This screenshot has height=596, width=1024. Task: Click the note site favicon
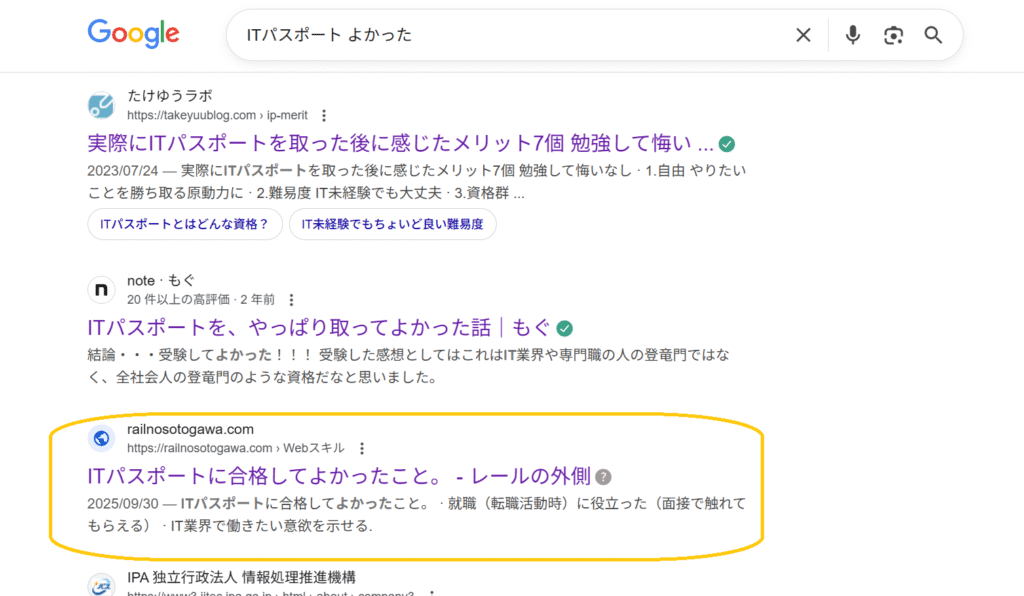pyautogui.click(x=101, y=290)
